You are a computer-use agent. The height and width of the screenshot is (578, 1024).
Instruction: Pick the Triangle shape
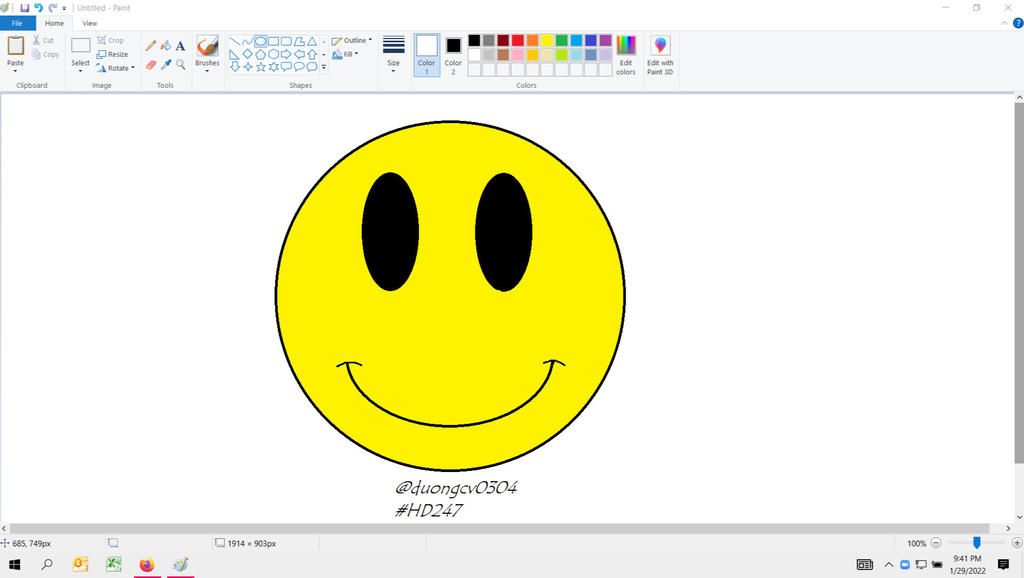click(312, 41)
